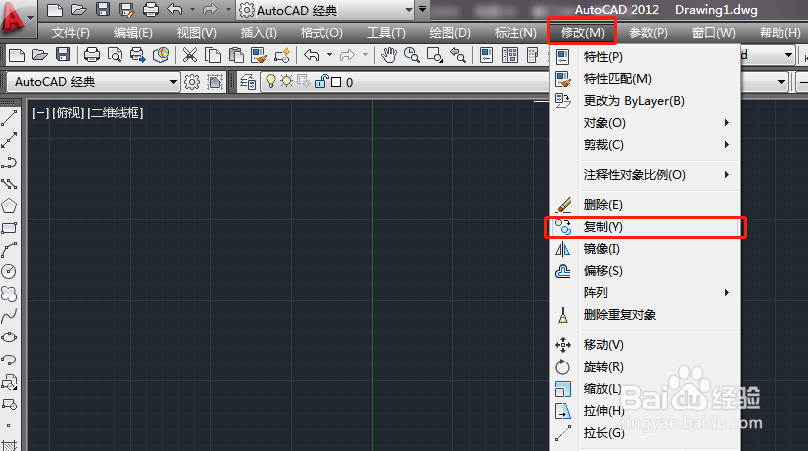Open the layer list dropdown arrow
The height and width of the screenshot is (451, 808).
(781, 82)
